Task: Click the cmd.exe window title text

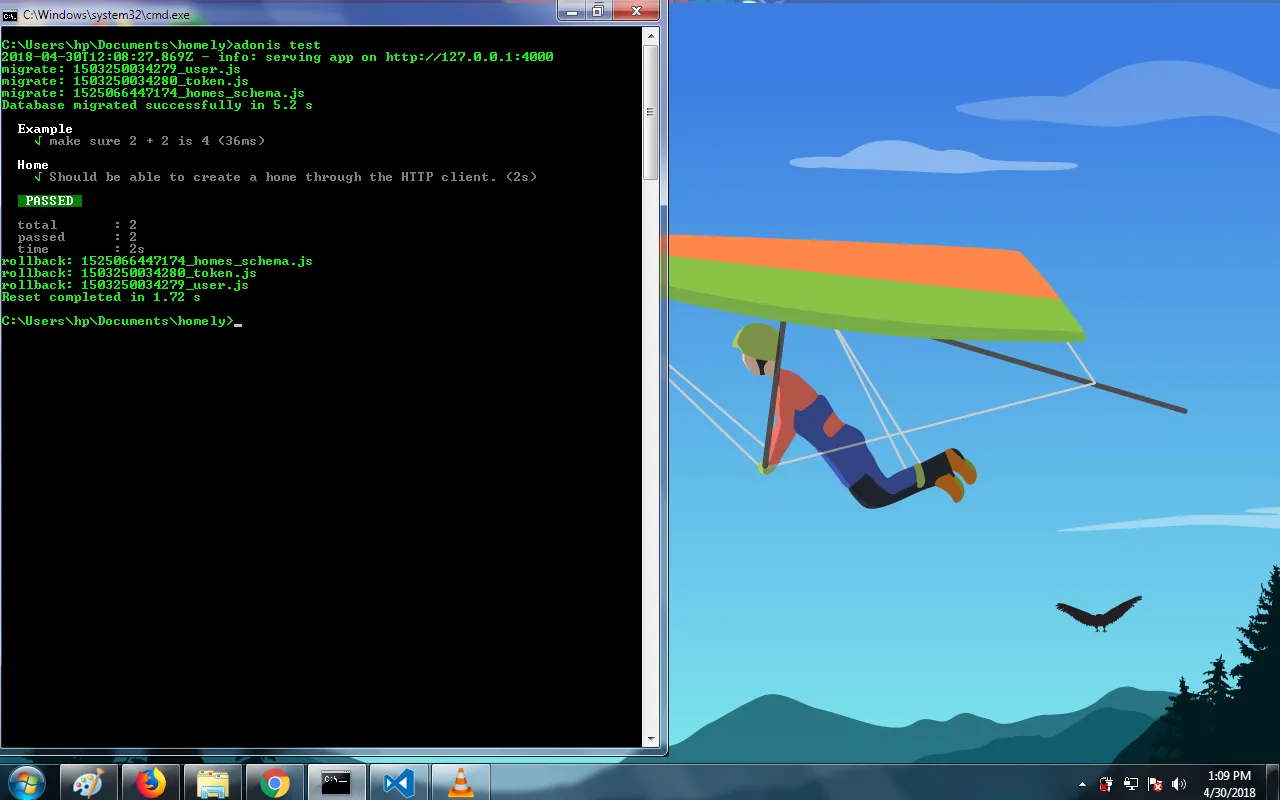Action: pos(107,15)
